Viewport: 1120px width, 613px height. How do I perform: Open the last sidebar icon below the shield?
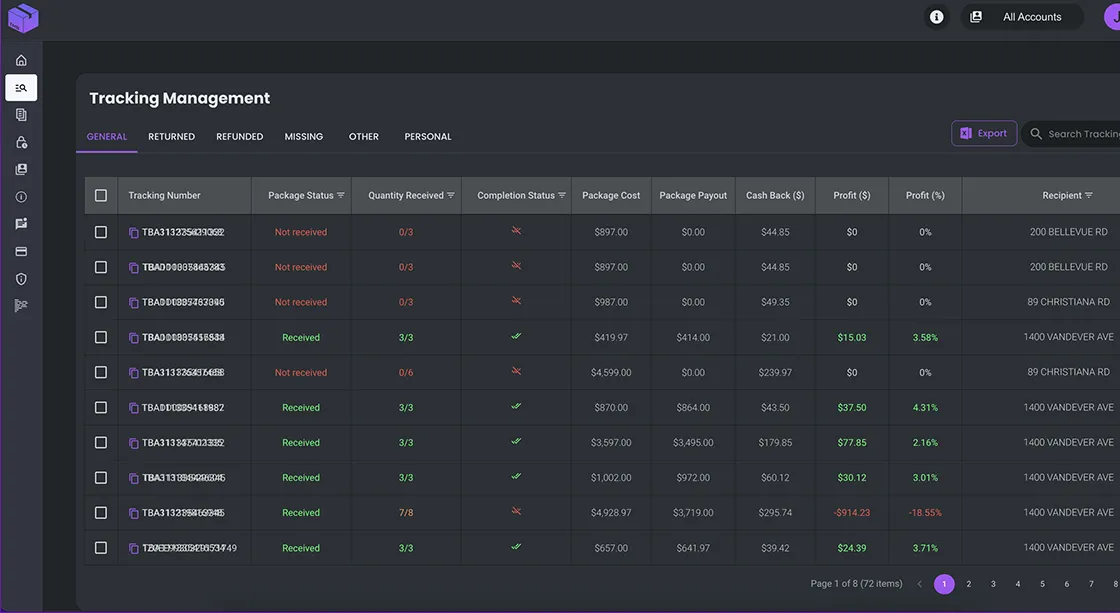click(x=21, y=305)
